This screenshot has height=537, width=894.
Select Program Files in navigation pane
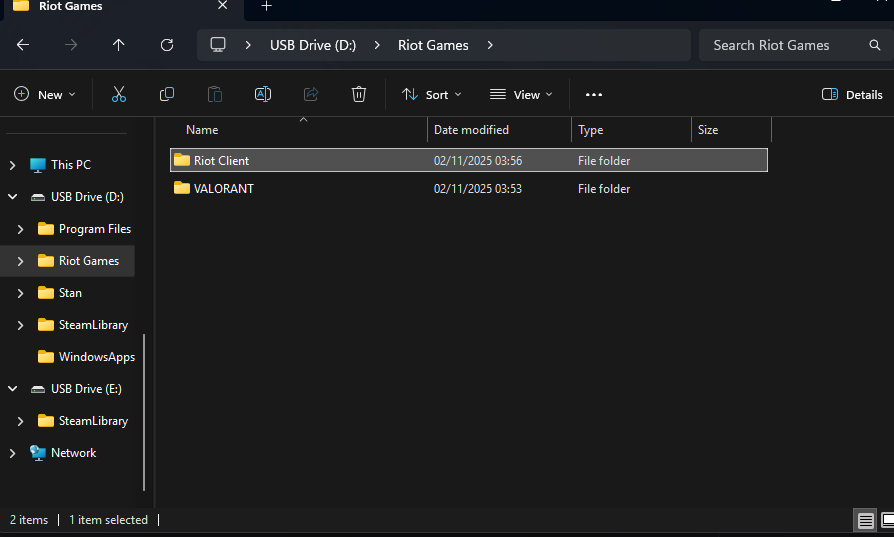coord(95,229)
